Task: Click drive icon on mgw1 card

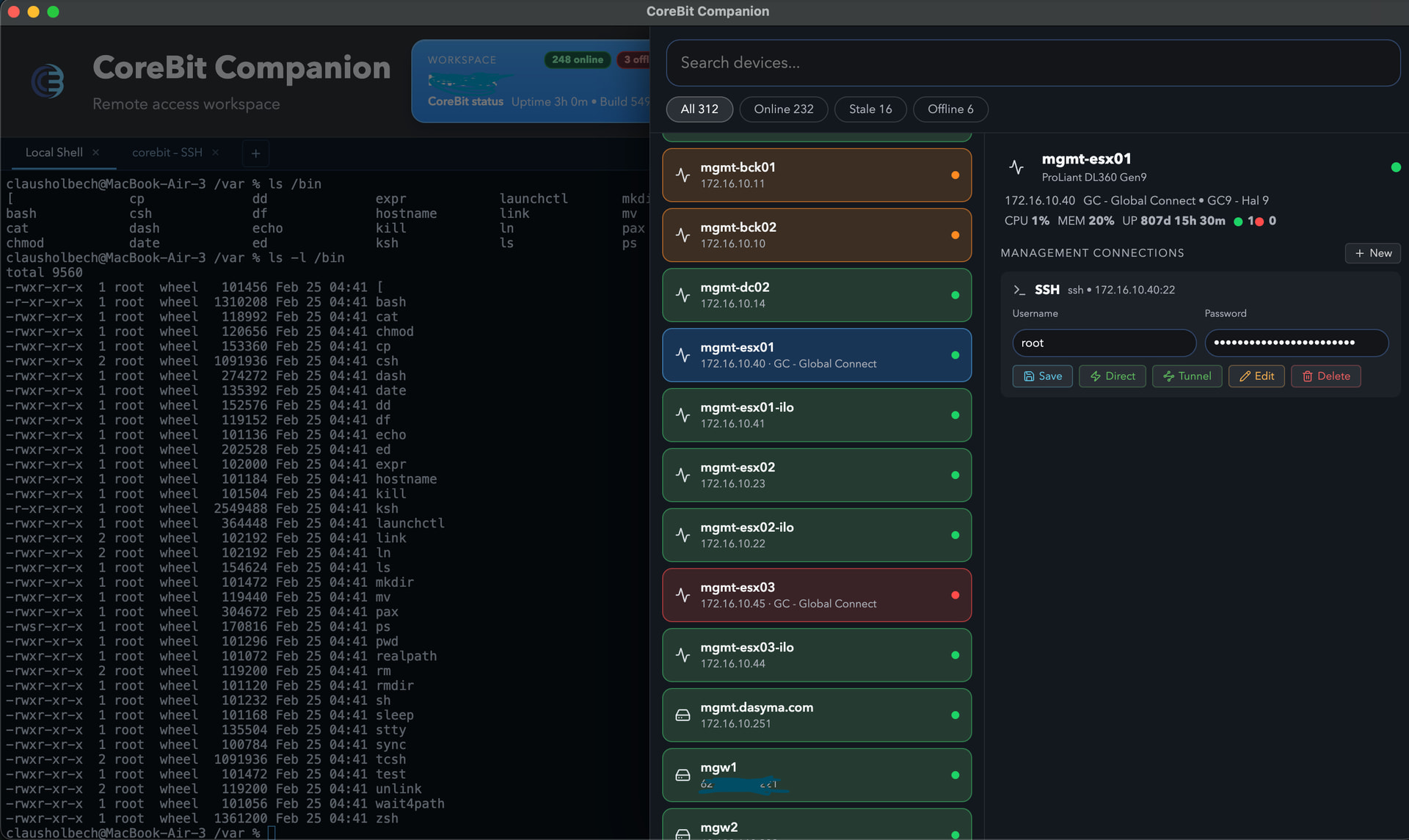Action: click(683, 775)
